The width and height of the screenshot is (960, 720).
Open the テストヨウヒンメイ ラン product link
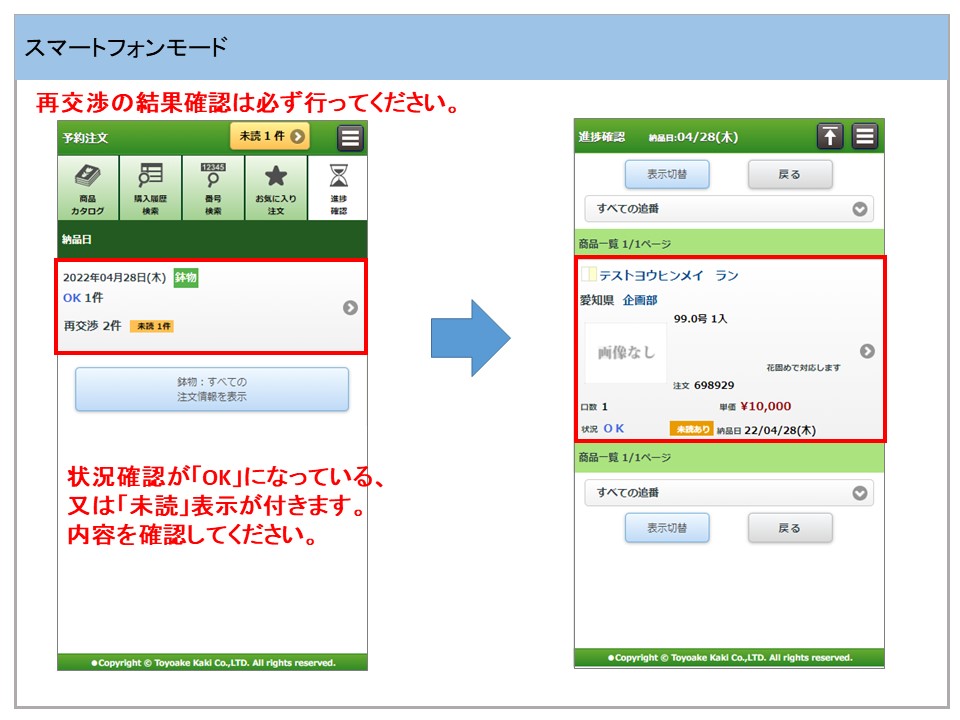(x=668, y=275)
